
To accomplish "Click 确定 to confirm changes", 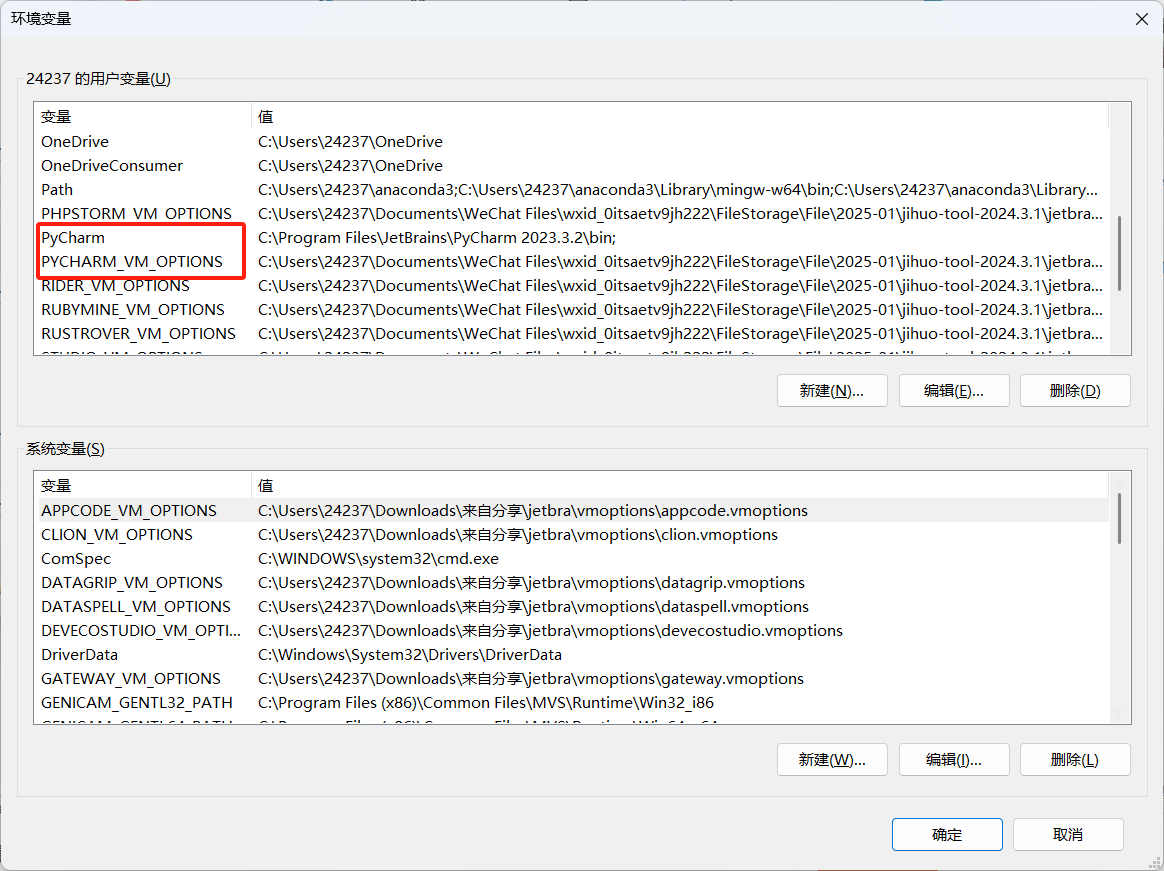I will (x=946, y=834).
